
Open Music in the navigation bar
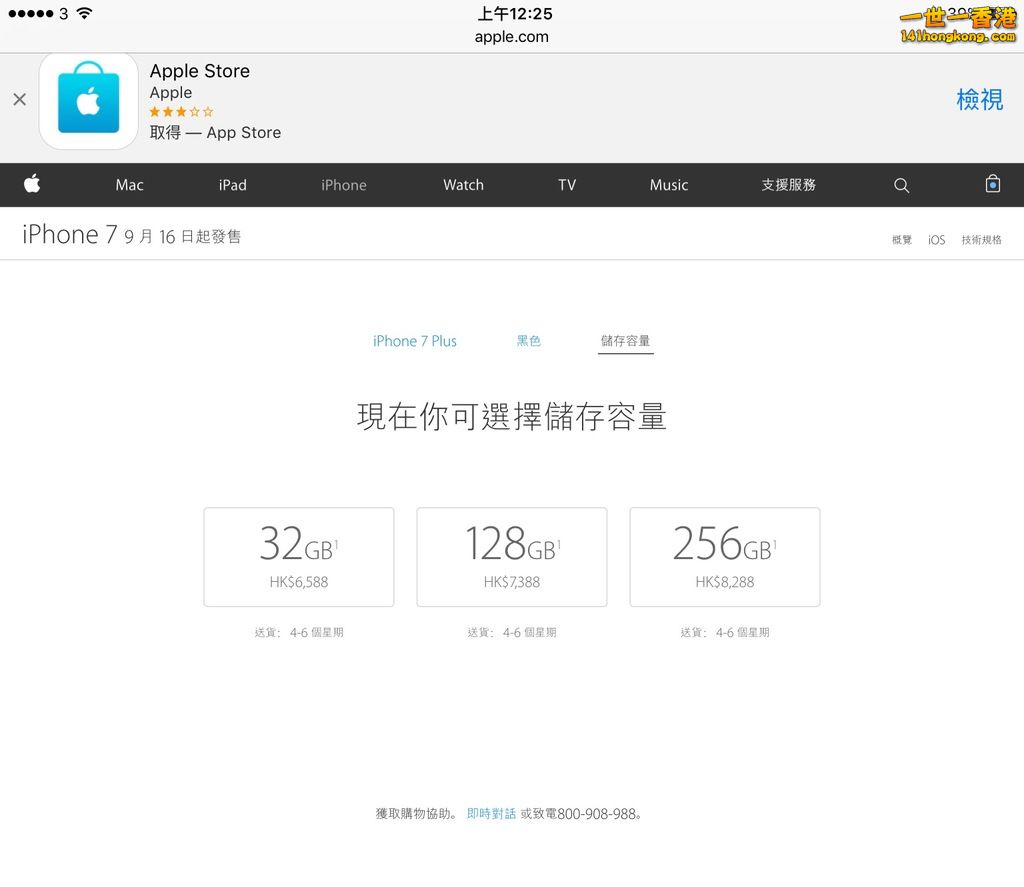click(x=668, y=185)
